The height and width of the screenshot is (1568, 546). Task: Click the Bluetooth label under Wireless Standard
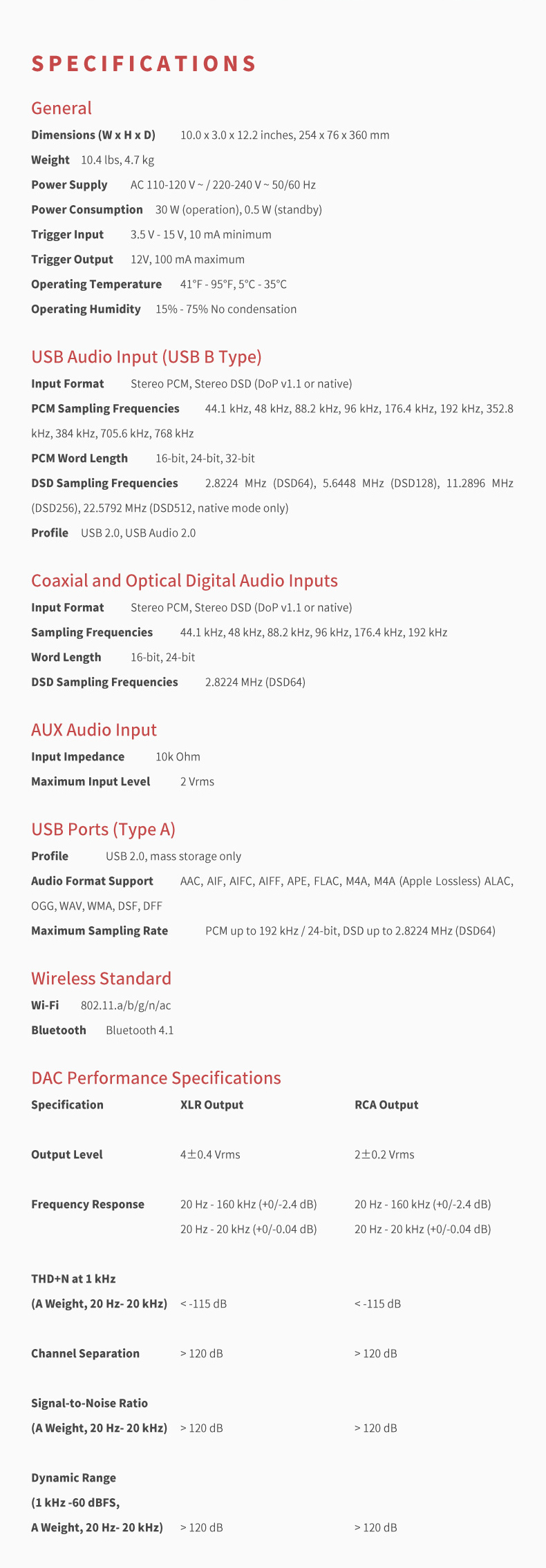(59, 1031)
